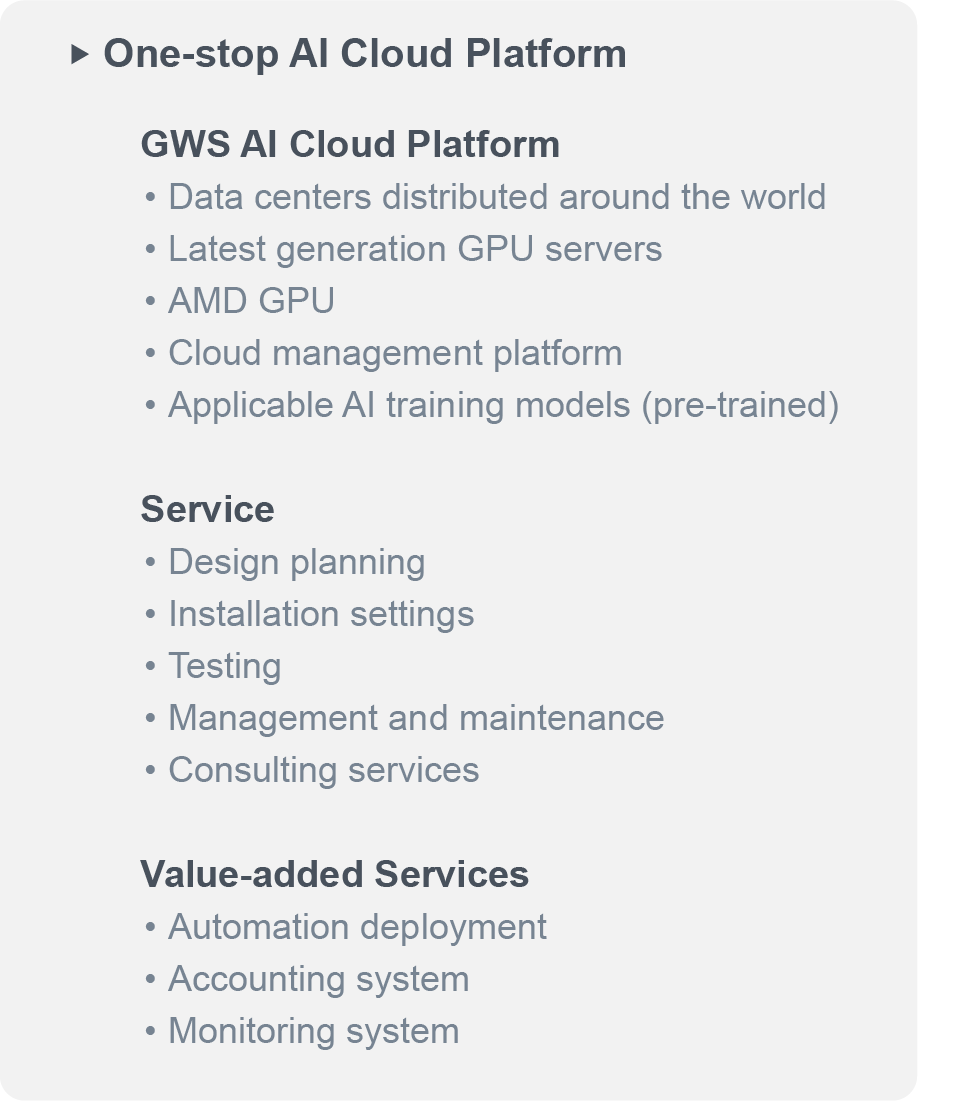960x1101 pixels.
Task: Click the Testing list item
Action: pos(225,666)
